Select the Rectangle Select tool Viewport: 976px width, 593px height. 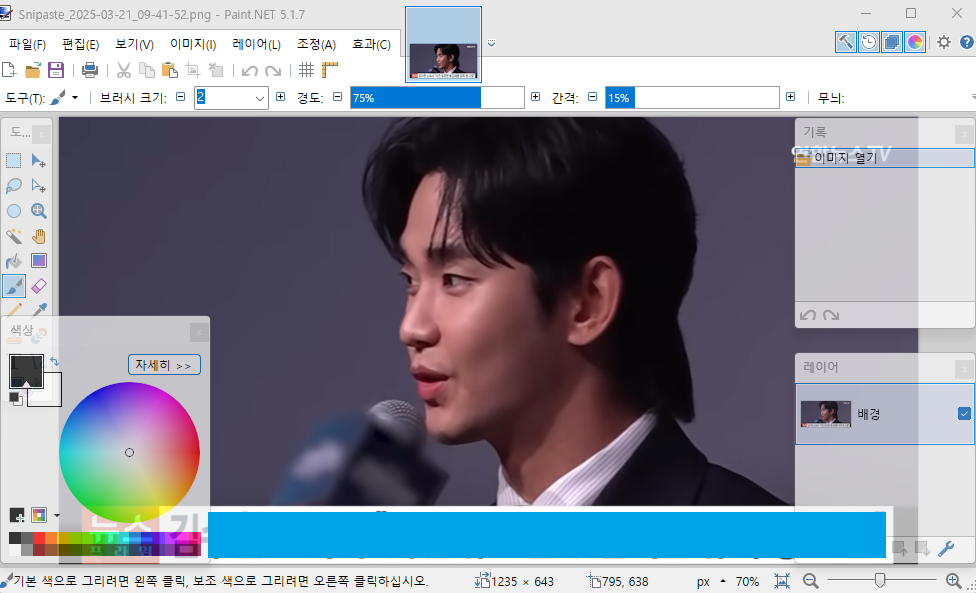click(x=14, y=161)
